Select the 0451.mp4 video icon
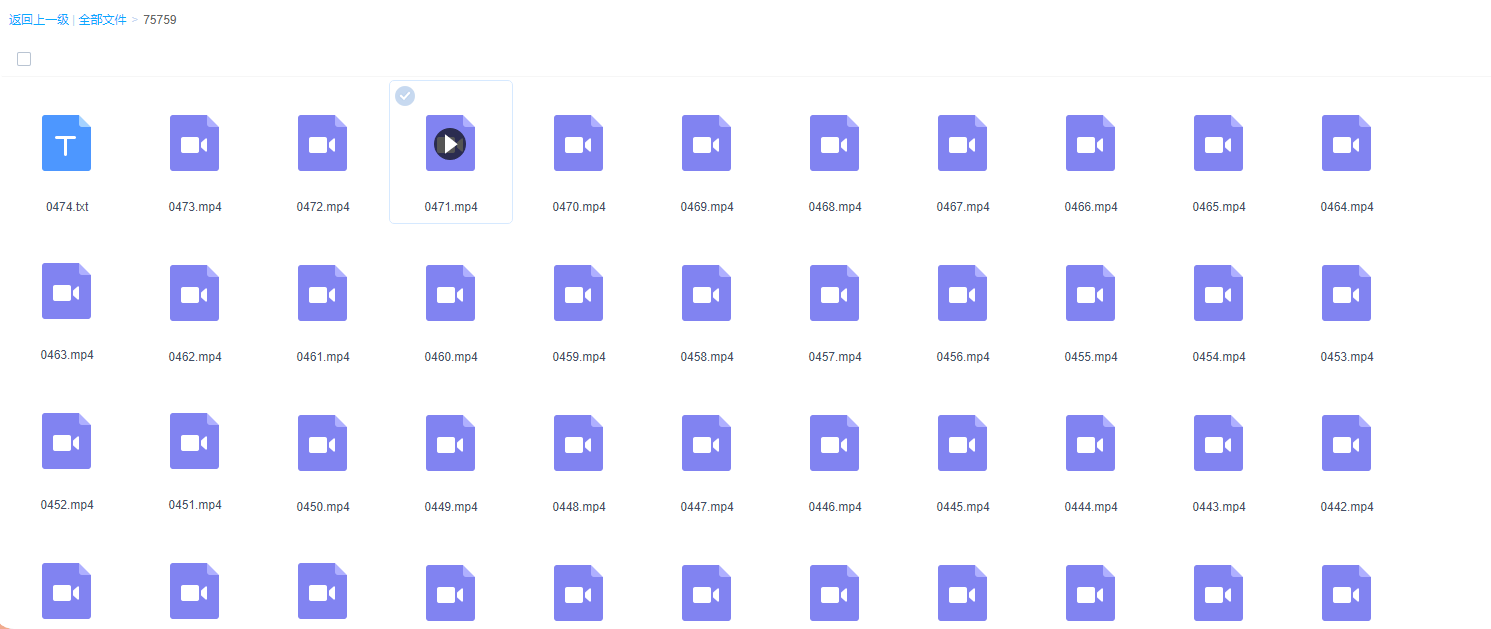The image size is (1491, 629). (194, 441)
